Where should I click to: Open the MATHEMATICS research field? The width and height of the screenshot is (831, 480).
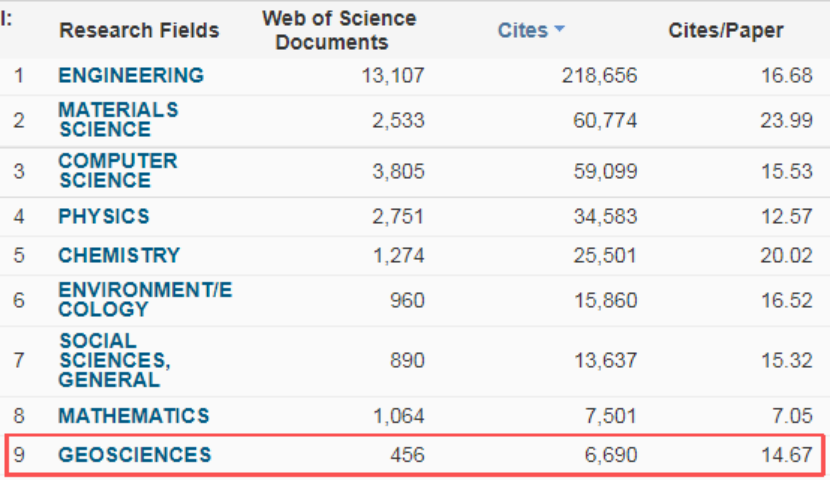[x=133, y=416]
